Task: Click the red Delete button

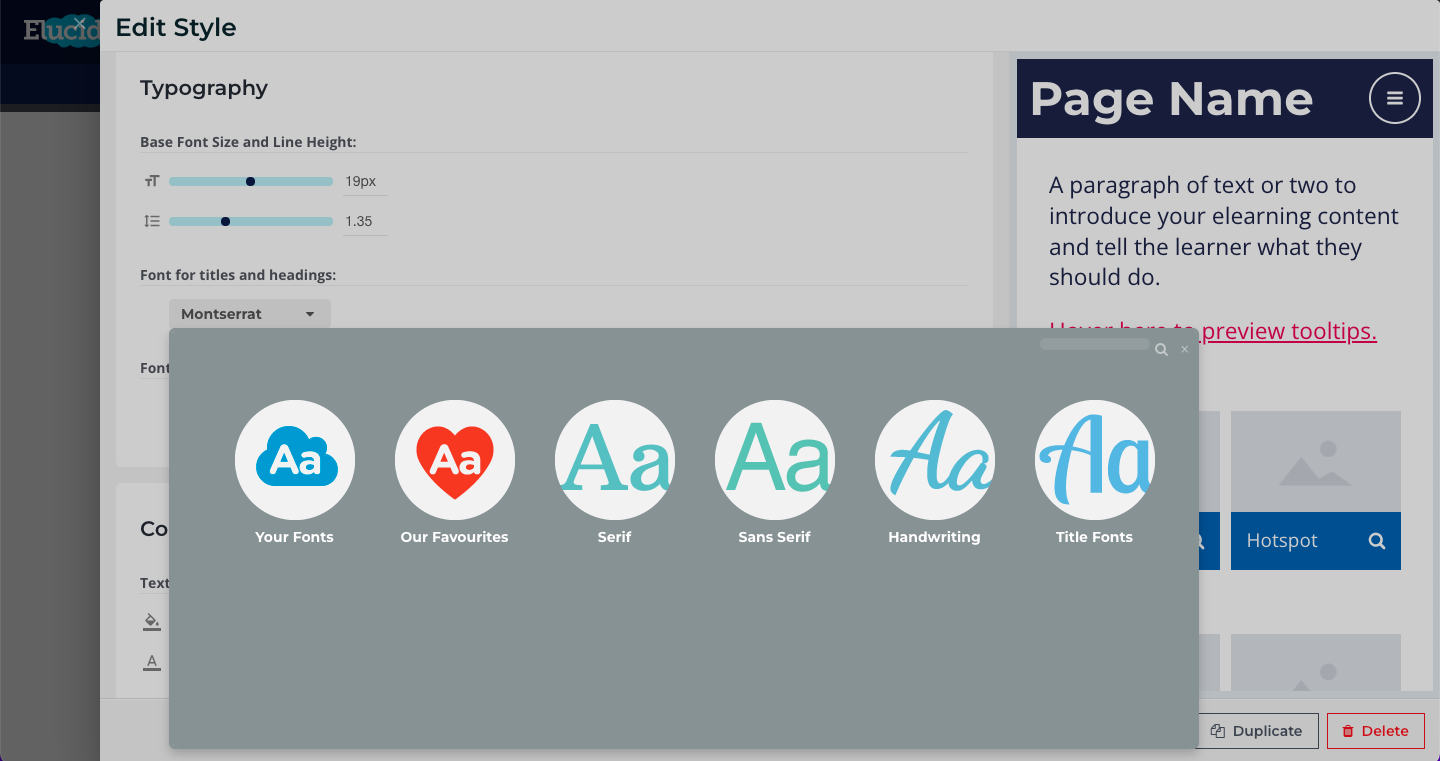Action: pos(1375,731)
